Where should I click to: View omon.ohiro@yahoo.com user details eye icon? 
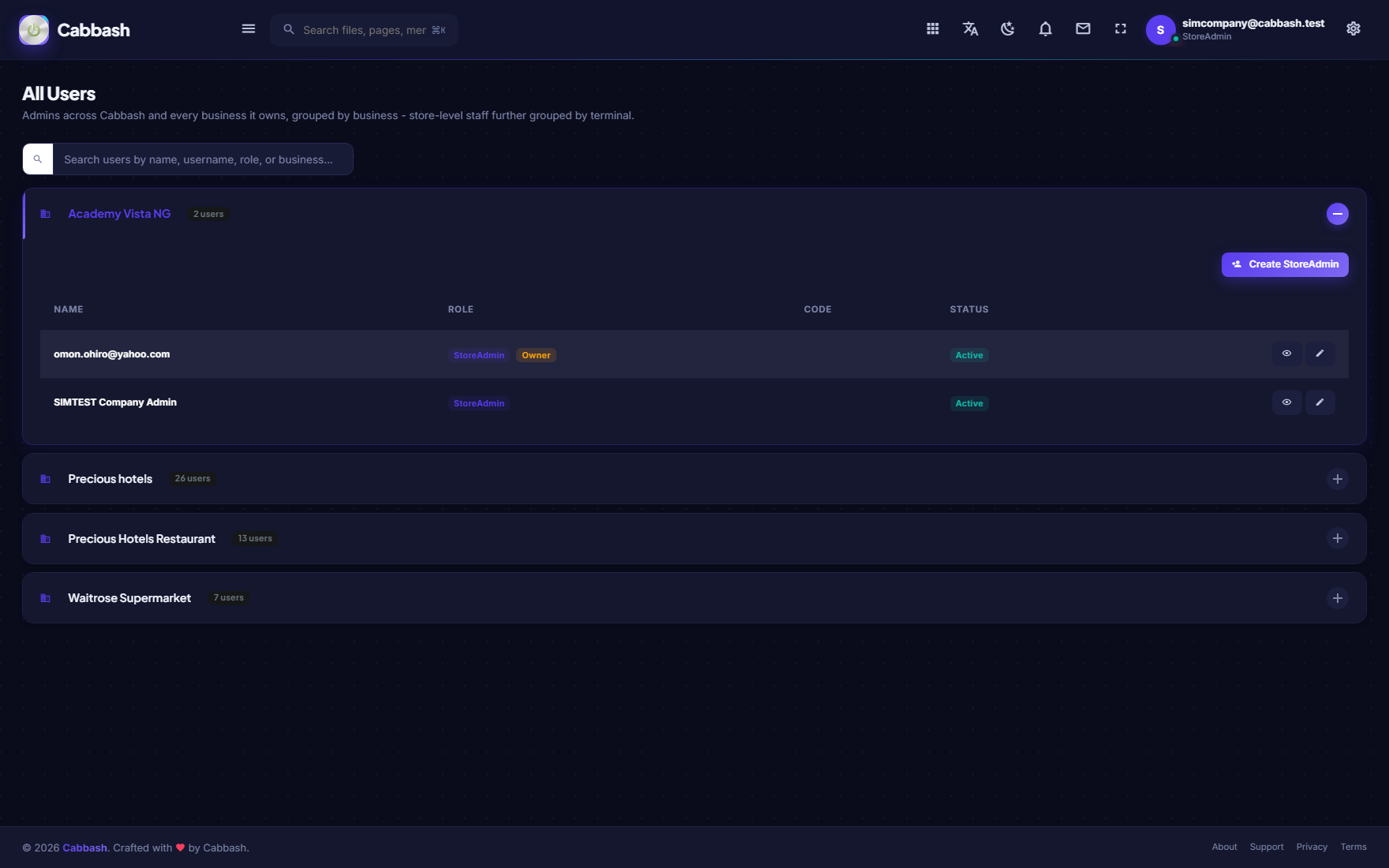pyautogui.click(x=1286, y=354)
